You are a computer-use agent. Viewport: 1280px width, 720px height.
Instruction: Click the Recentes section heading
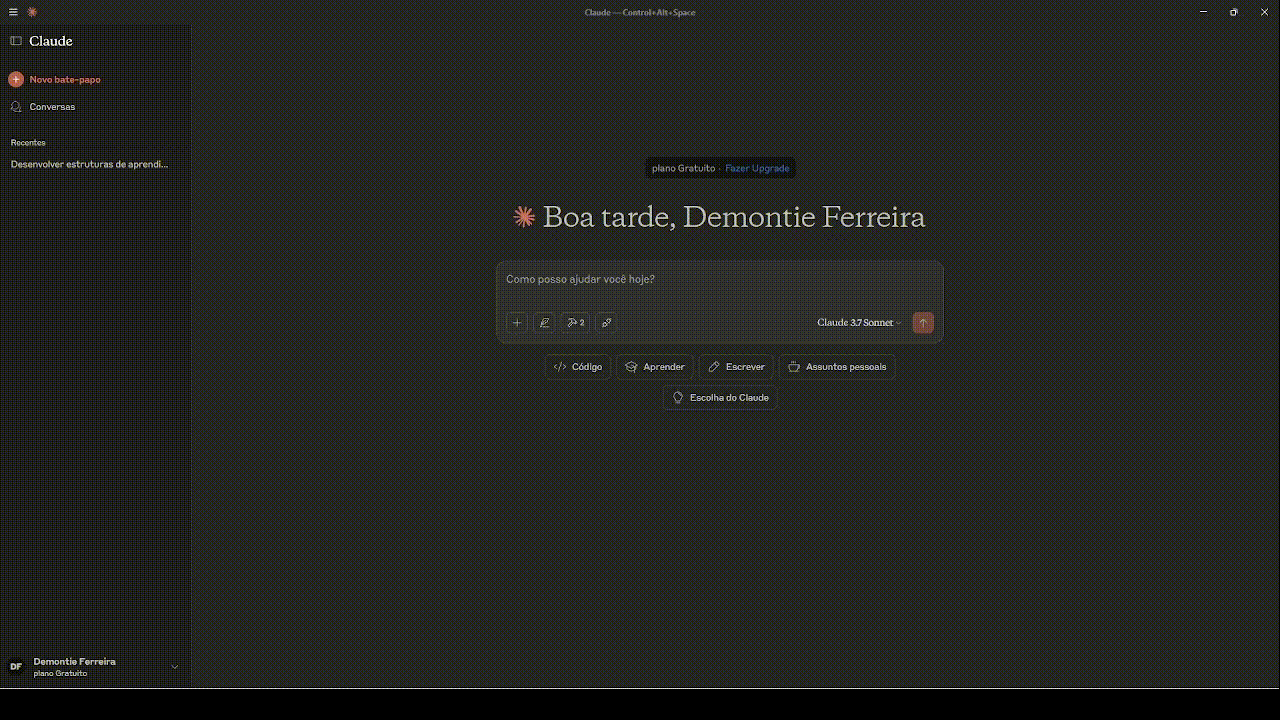[x=28, y=143]
